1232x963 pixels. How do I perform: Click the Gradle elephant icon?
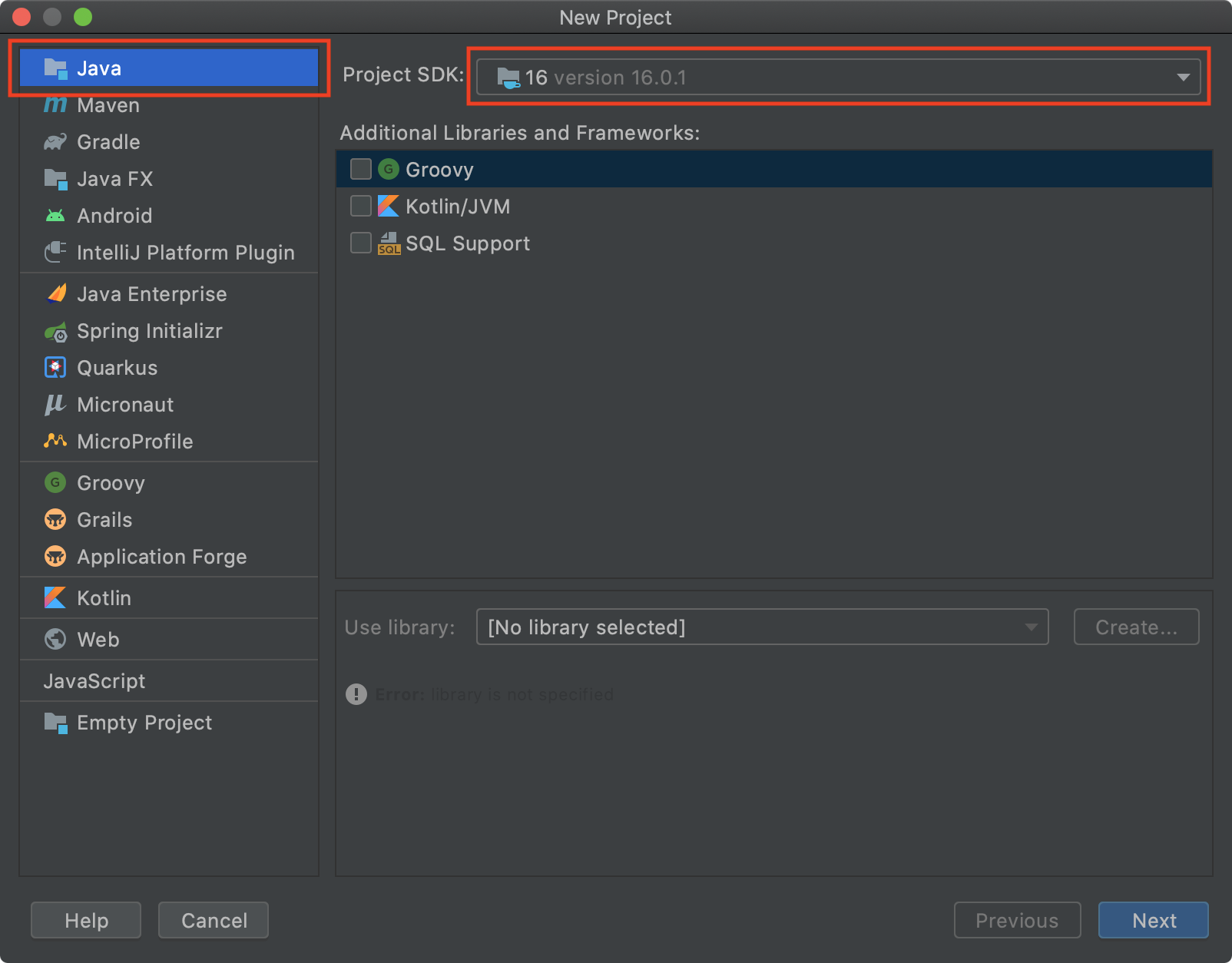coord(55,142)
